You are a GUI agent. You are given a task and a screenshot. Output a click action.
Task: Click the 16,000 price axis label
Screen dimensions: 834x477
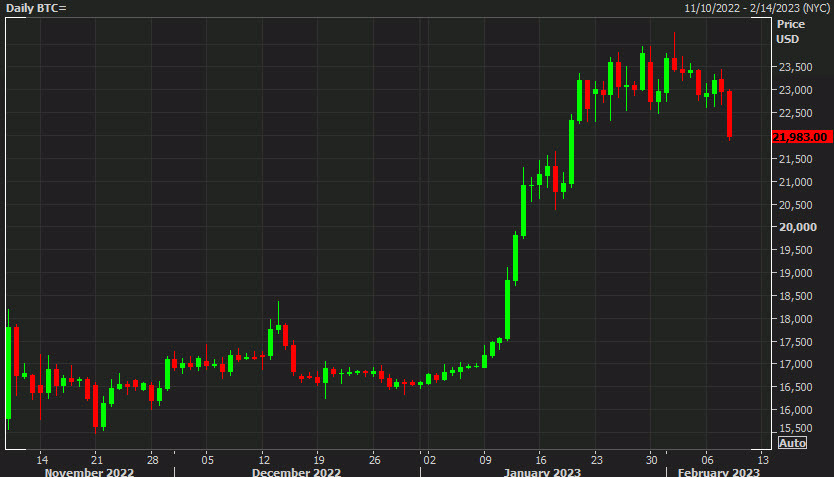[796, 410]
